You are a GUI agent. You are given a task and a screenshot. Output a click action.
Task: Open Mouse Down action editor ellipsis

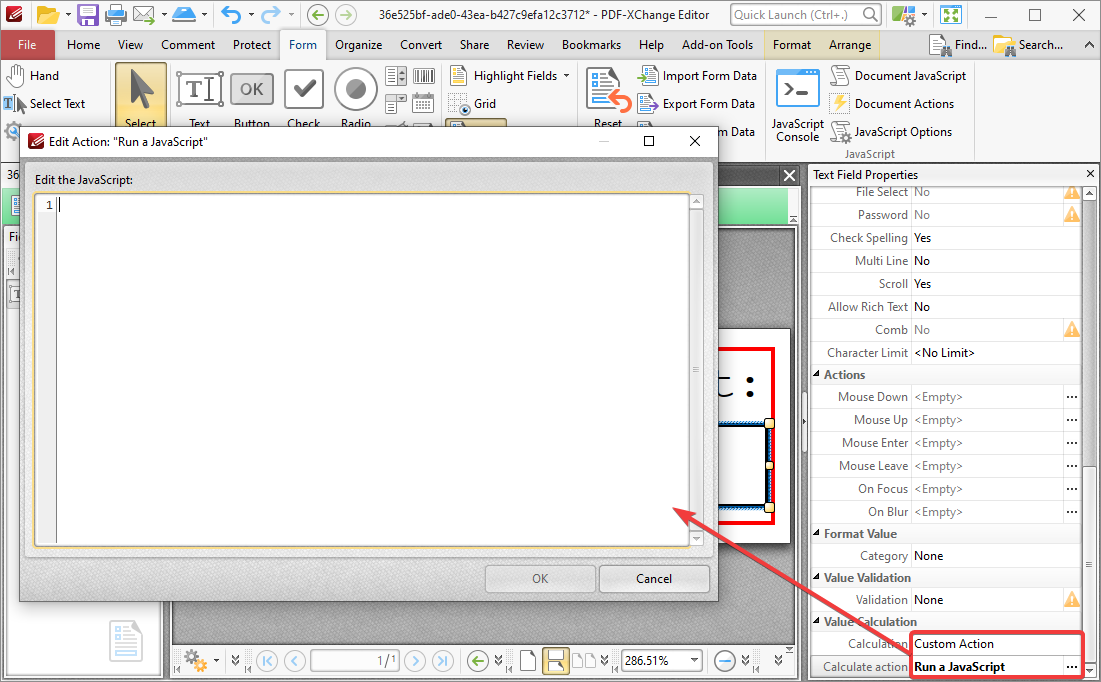click(x=1071, y=397)
